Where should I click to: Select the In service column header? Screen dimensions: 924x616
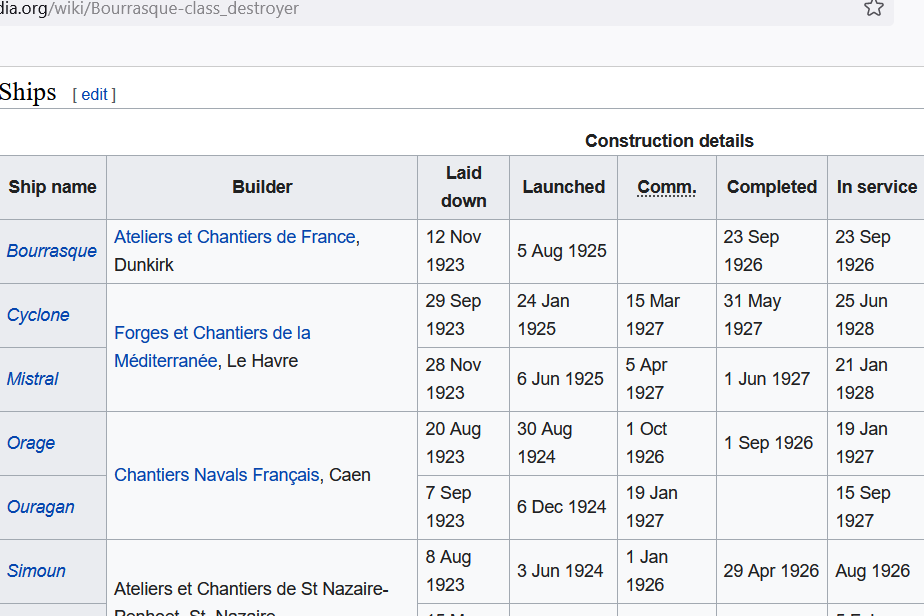[x=877, y=187]
